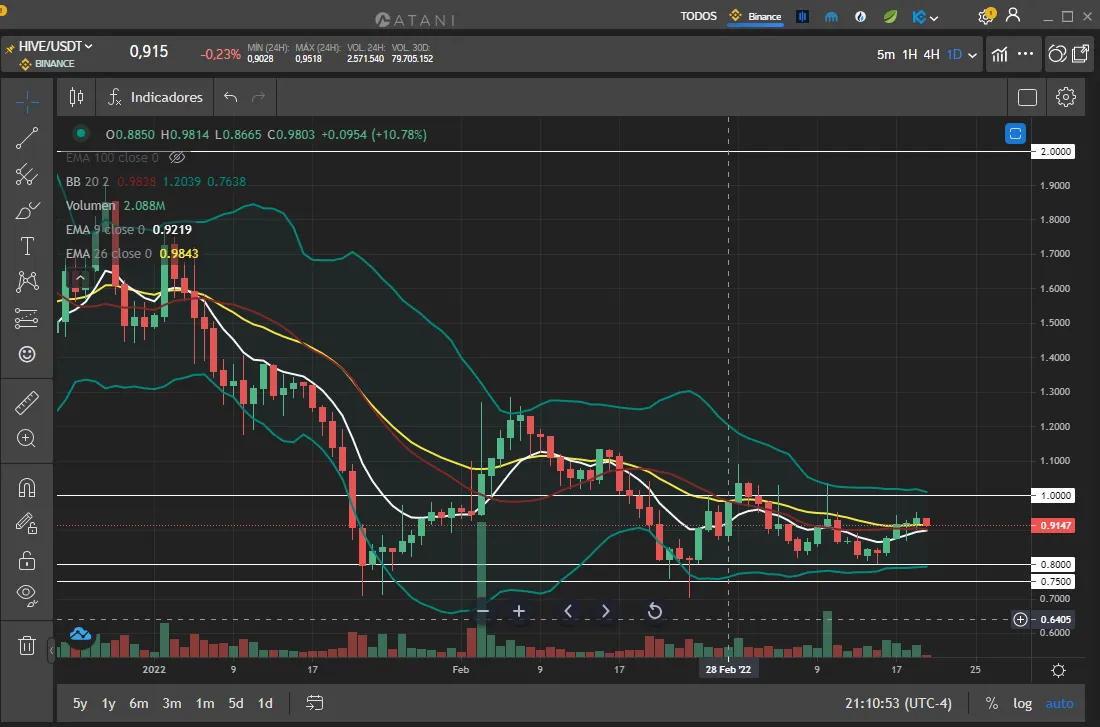This screenshot has width=1100, height=727.
Task: Click the trash can remove drawings icon
Action: pos(27,645)
